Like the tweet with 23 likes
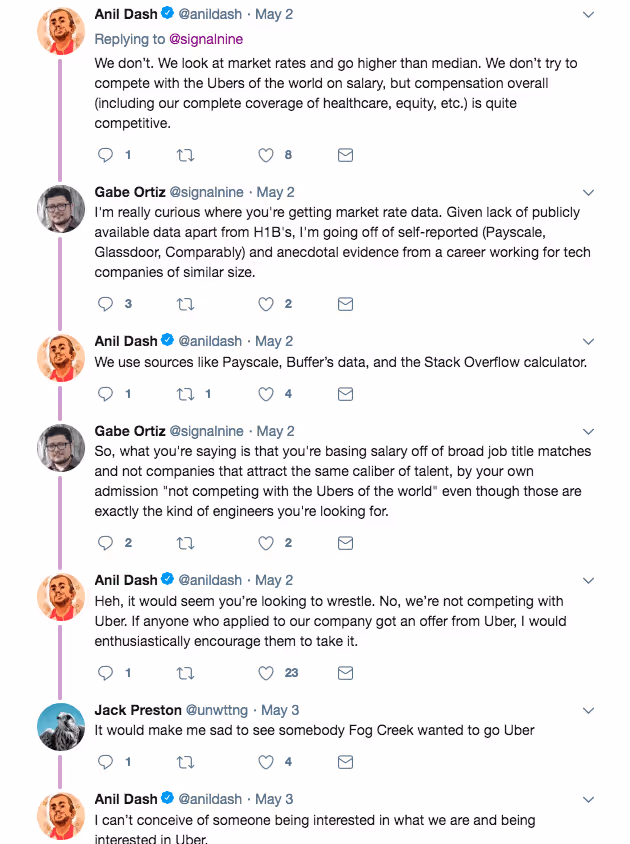This screenshot has width=630, height=844. click(264, 673)
